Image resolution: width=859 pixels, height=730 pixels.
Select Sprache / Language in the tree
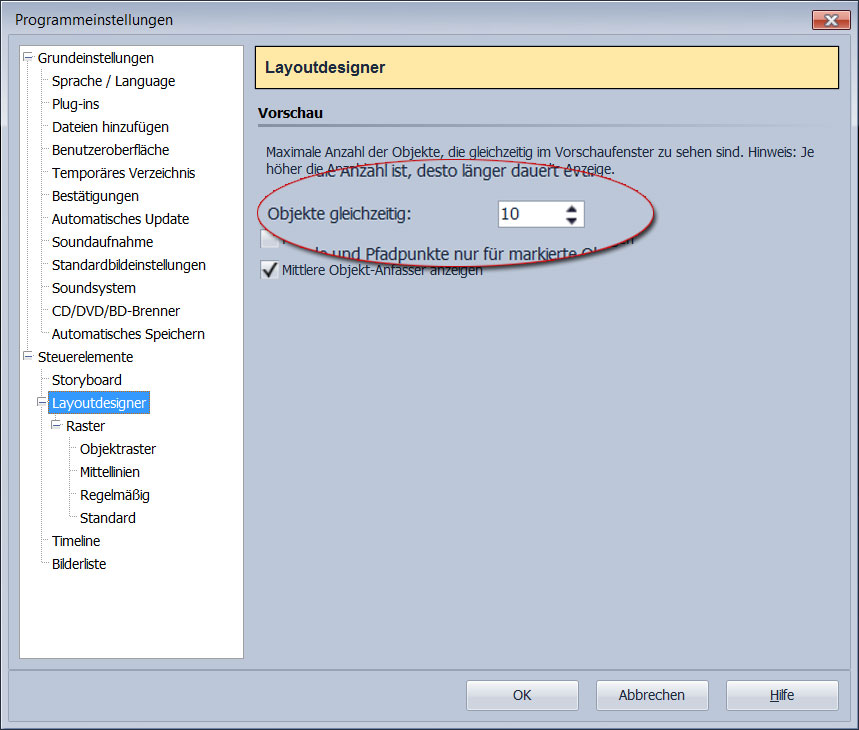pos(113,81)
